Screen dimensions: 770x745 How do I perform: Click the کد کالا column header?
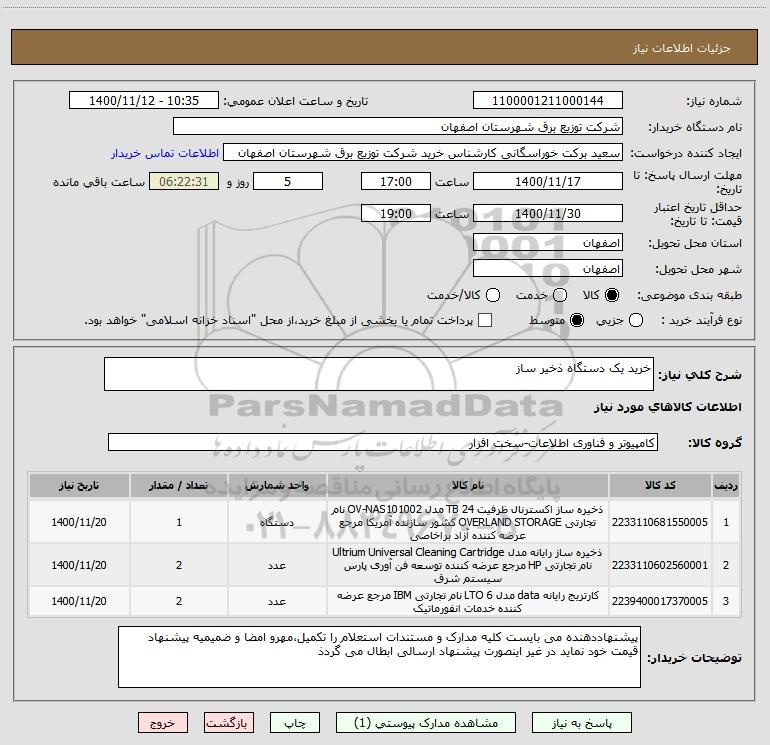tap(660, 485)
